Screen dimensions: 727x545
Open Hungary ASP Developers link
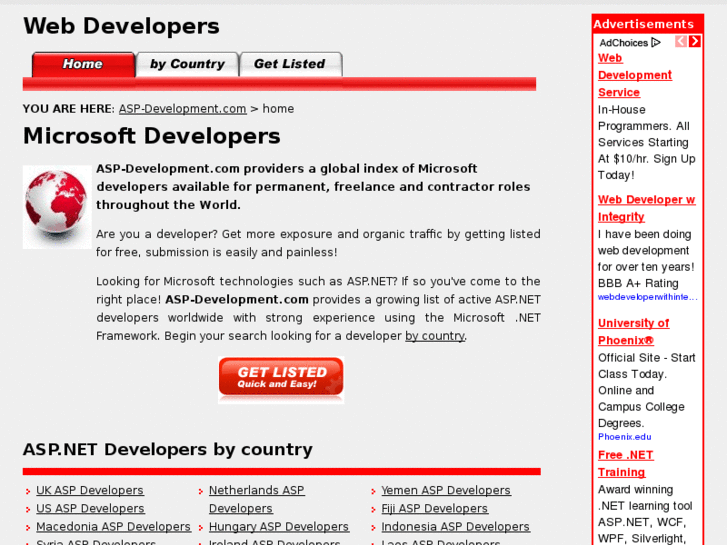(x=279, y=526)
